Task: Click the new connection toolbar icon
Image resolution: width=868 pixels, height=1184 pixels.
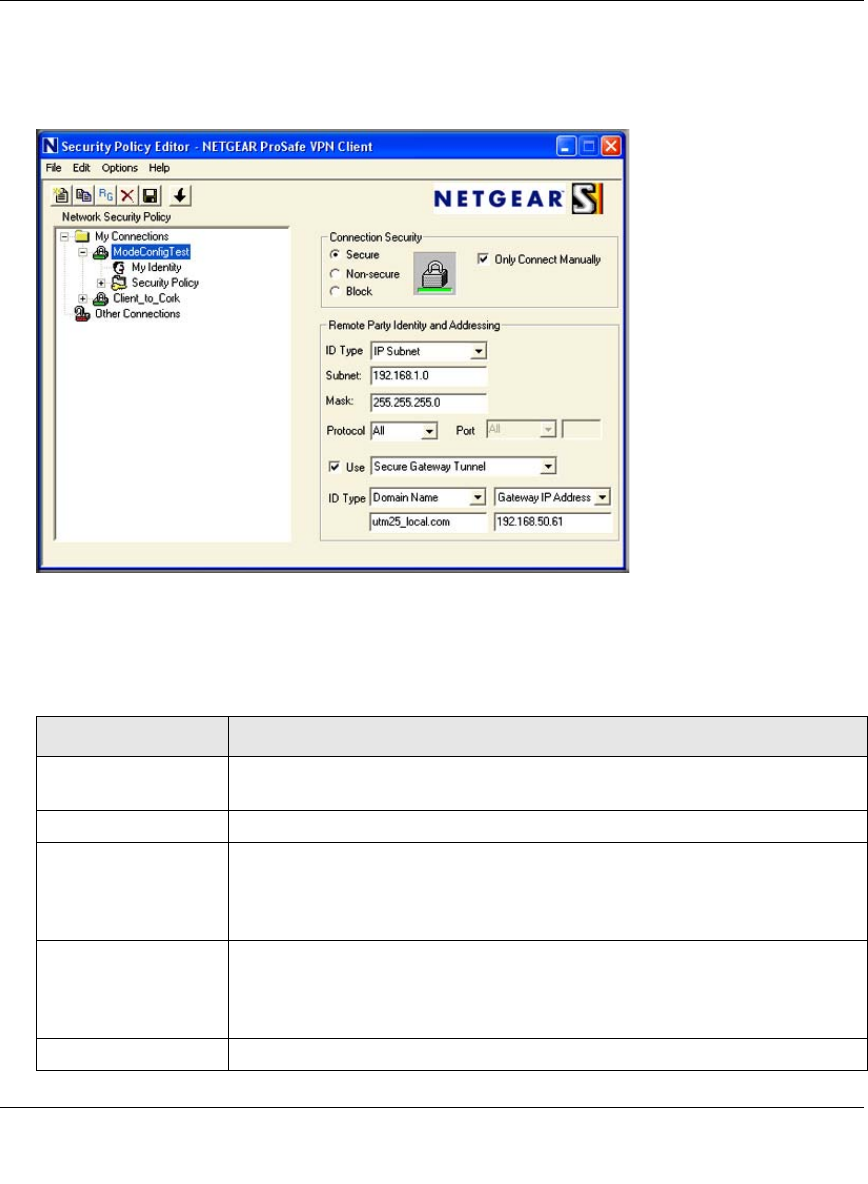Action: click(61, 196)
